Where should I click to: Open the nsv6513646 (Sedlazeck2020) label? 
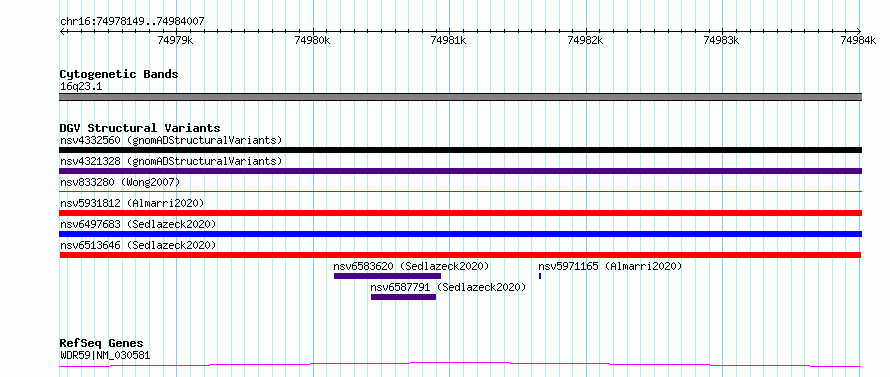click(x=138, y=245)
